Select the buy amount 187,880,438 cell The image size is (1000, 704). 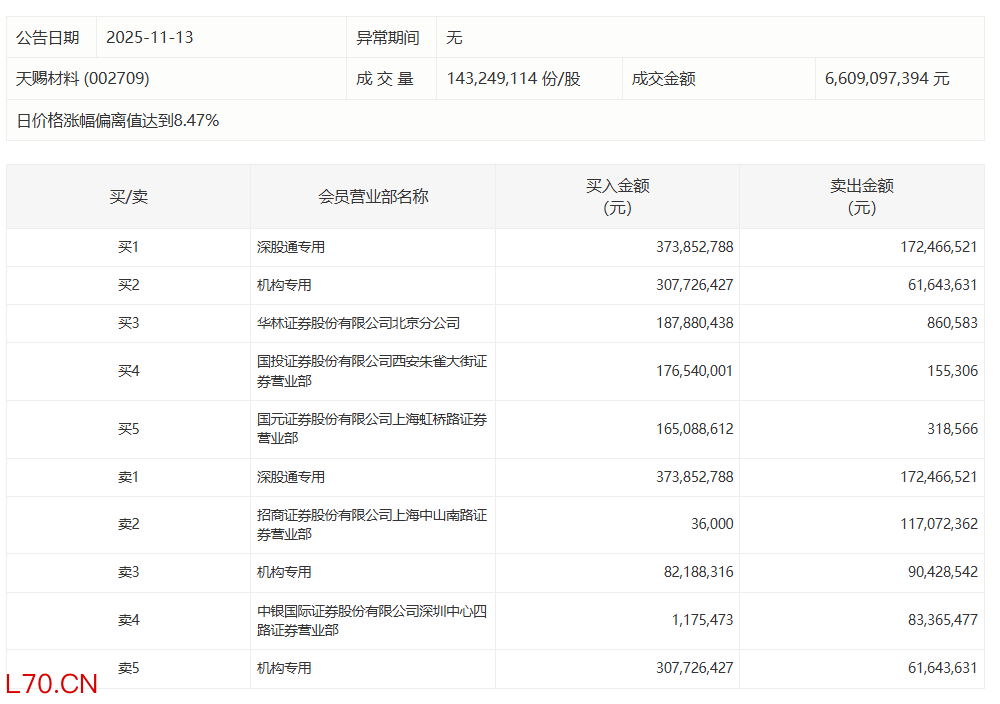click(x=694, y=323)
